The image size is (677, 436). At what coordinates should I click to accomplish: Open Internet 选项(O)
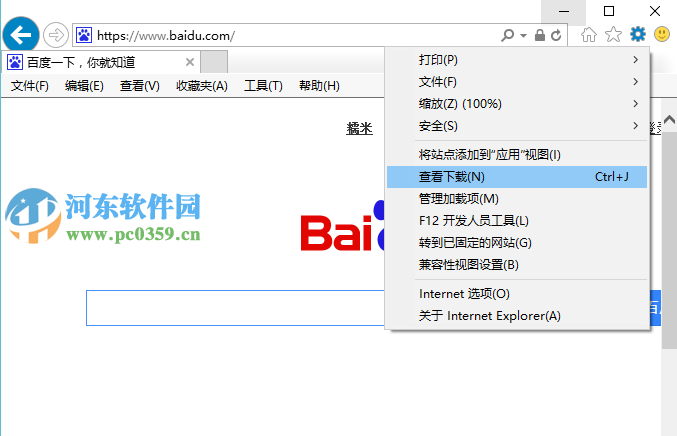point(517,294)
